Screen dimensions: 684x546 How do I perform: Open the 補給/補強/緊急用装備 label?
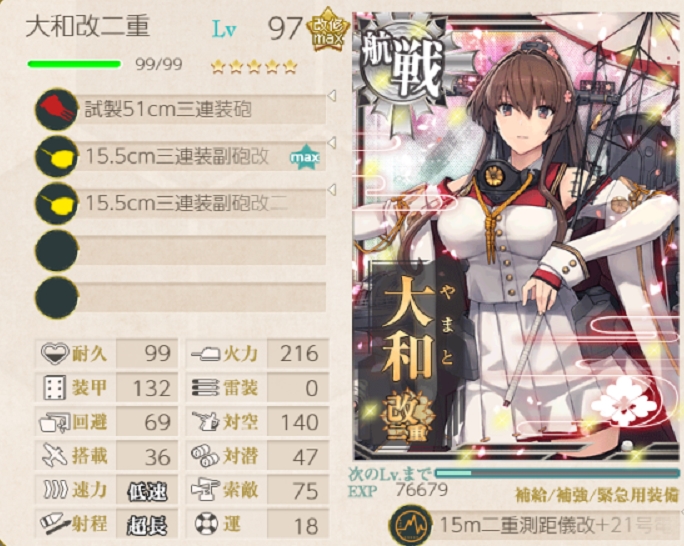coord(597,495)
